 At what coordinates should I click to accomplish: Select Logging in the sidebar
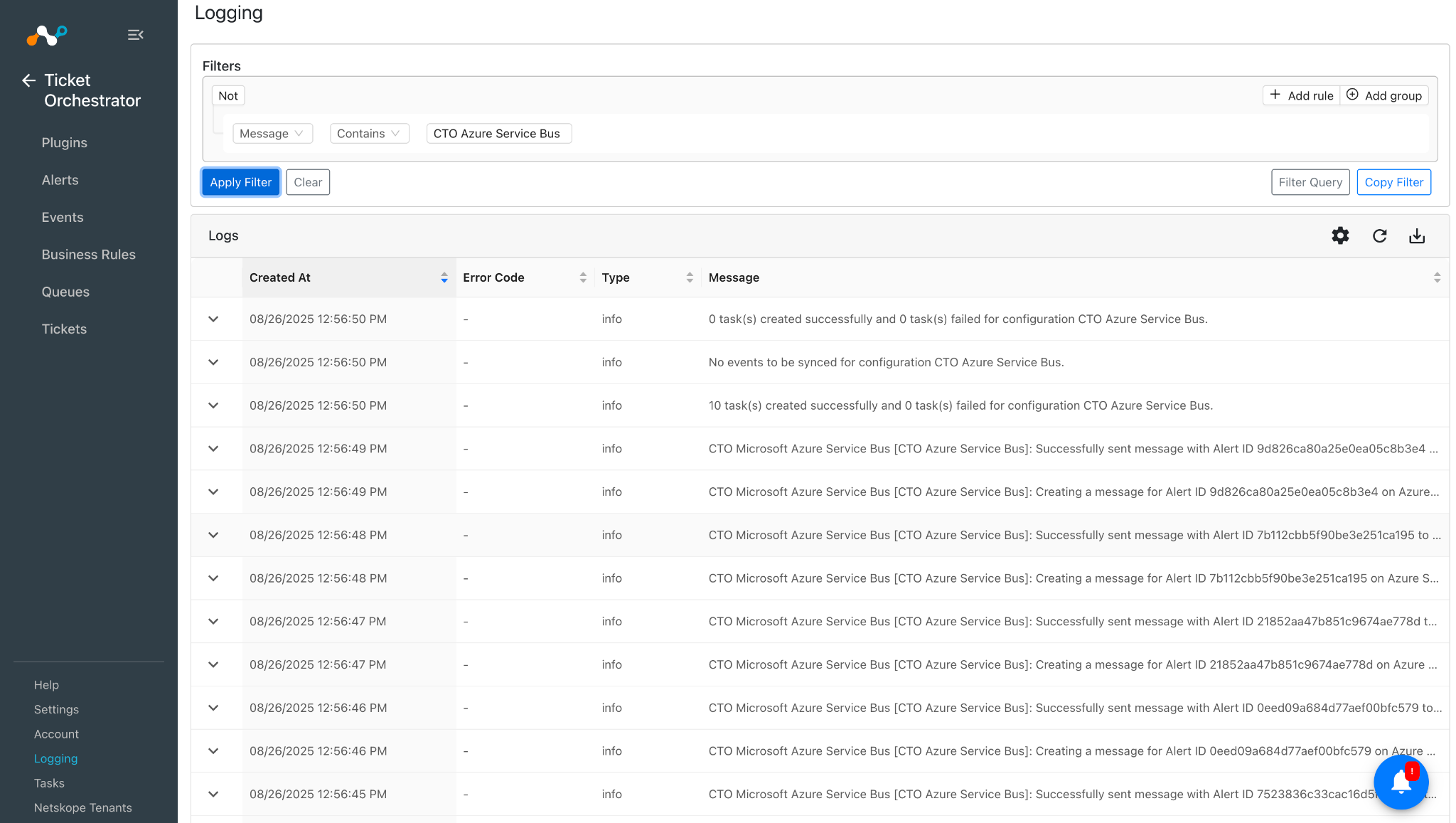coord(55,759)
